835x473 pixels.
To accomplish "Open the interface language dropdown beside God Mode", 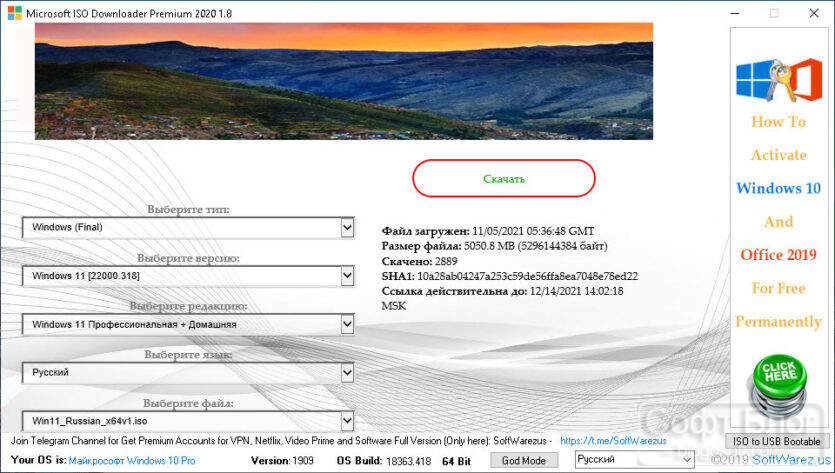I will tap(634, 459).
